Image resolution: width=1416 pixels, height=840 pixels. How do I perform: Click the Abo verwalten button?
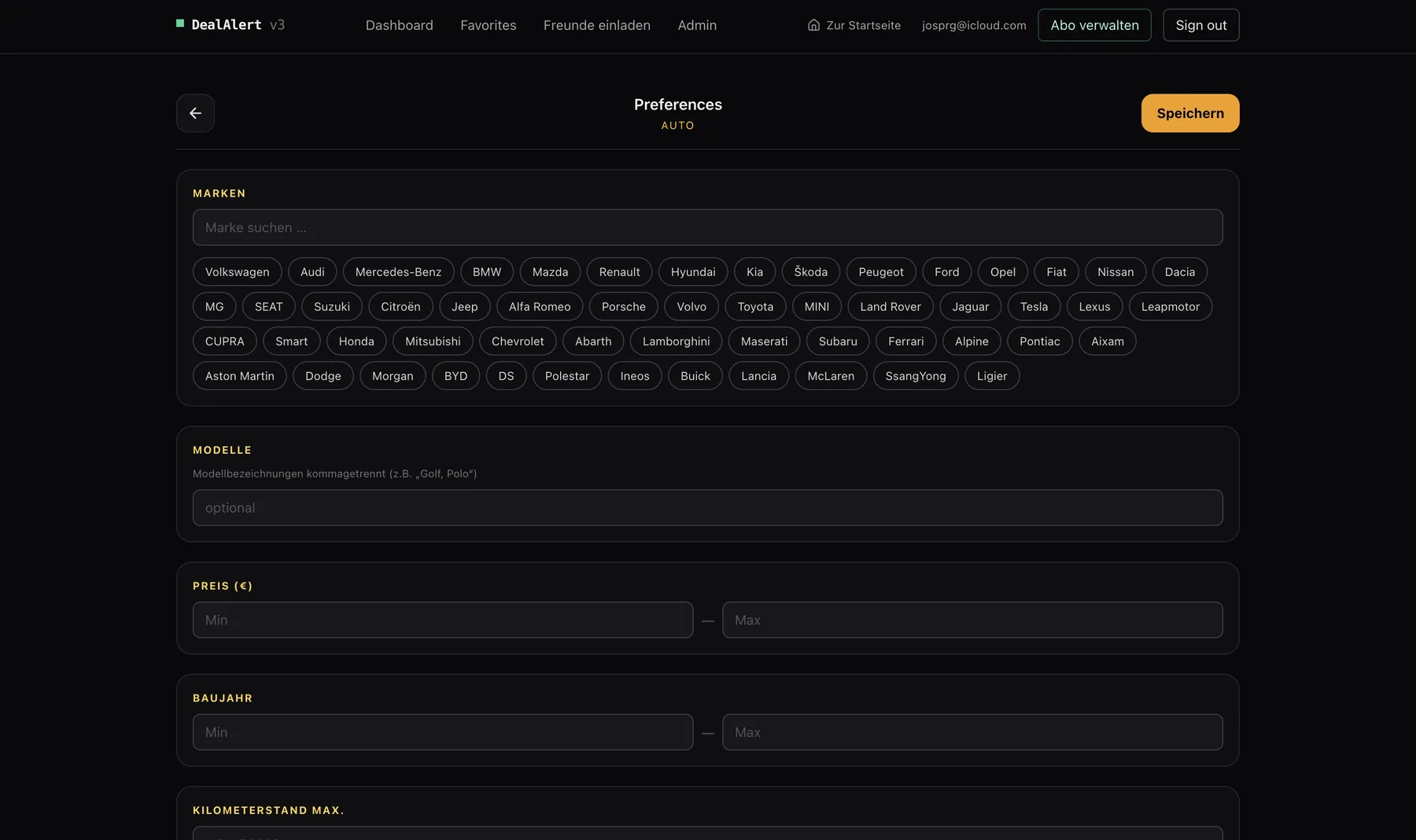coord(1094,25)
